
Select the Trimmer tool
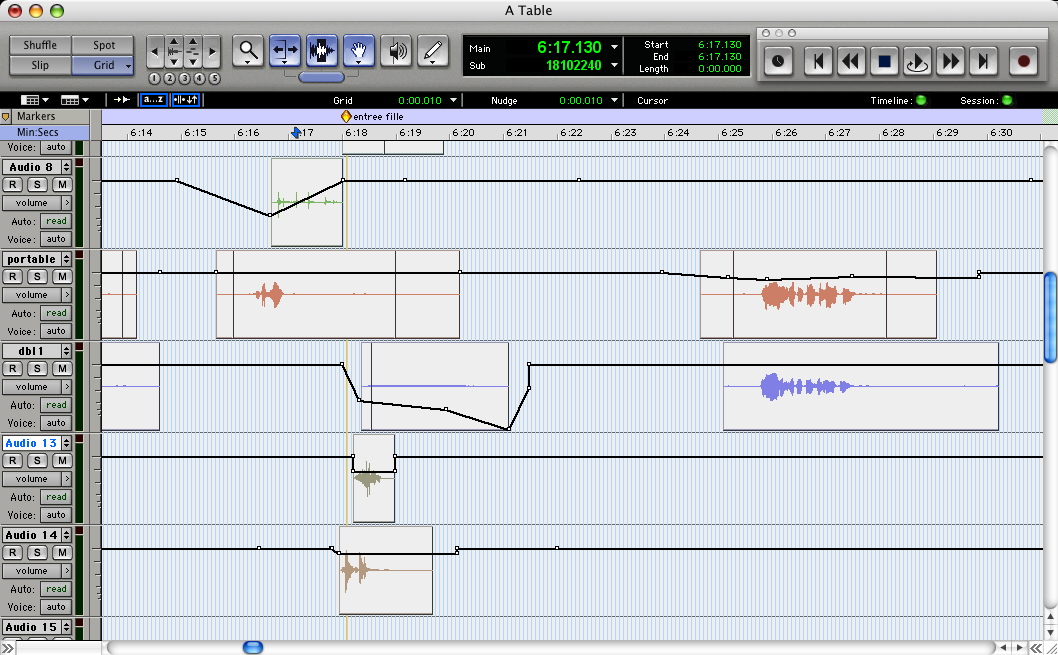tap(285, 49)
